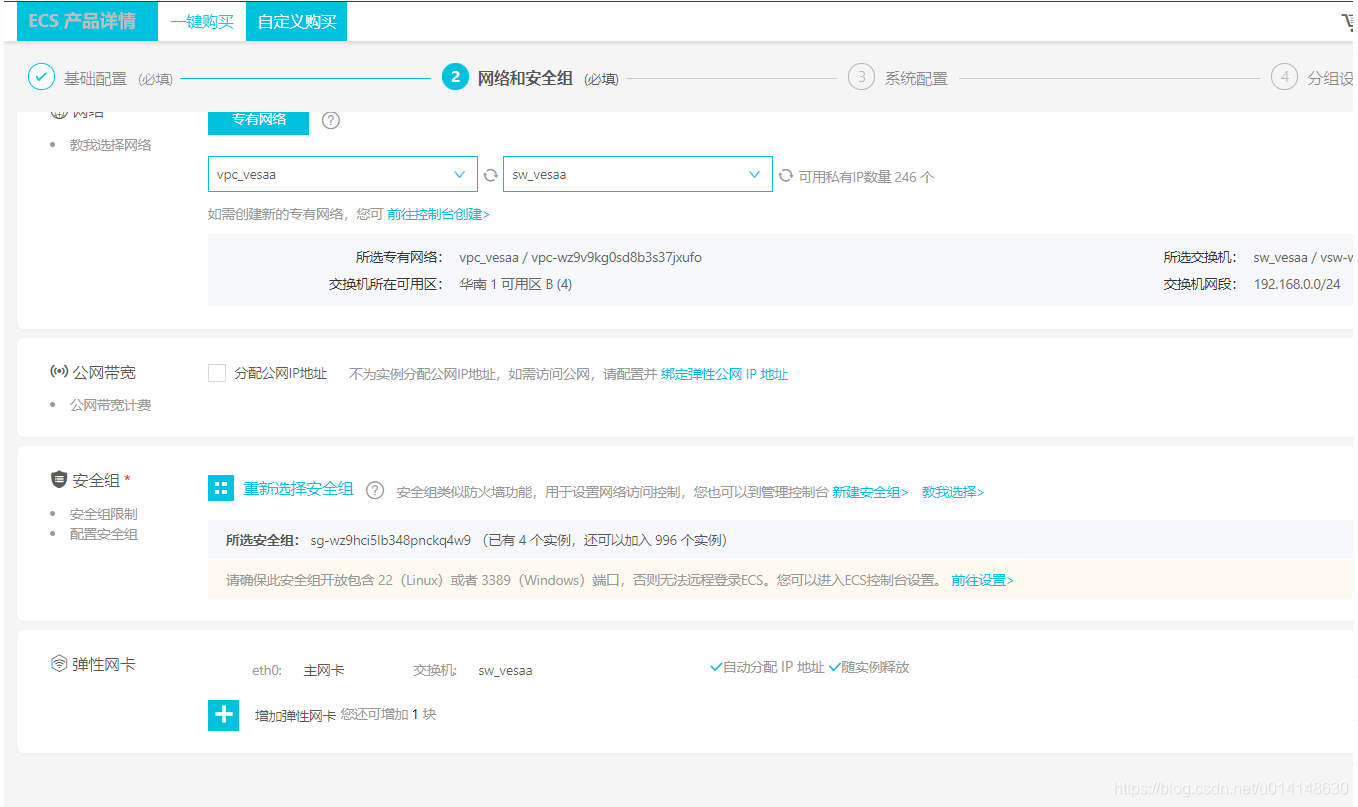Click the 增加弹性网卡 label
This screenshot has width=1358, height=807.
pyautogui.click(x=295, y=716)
